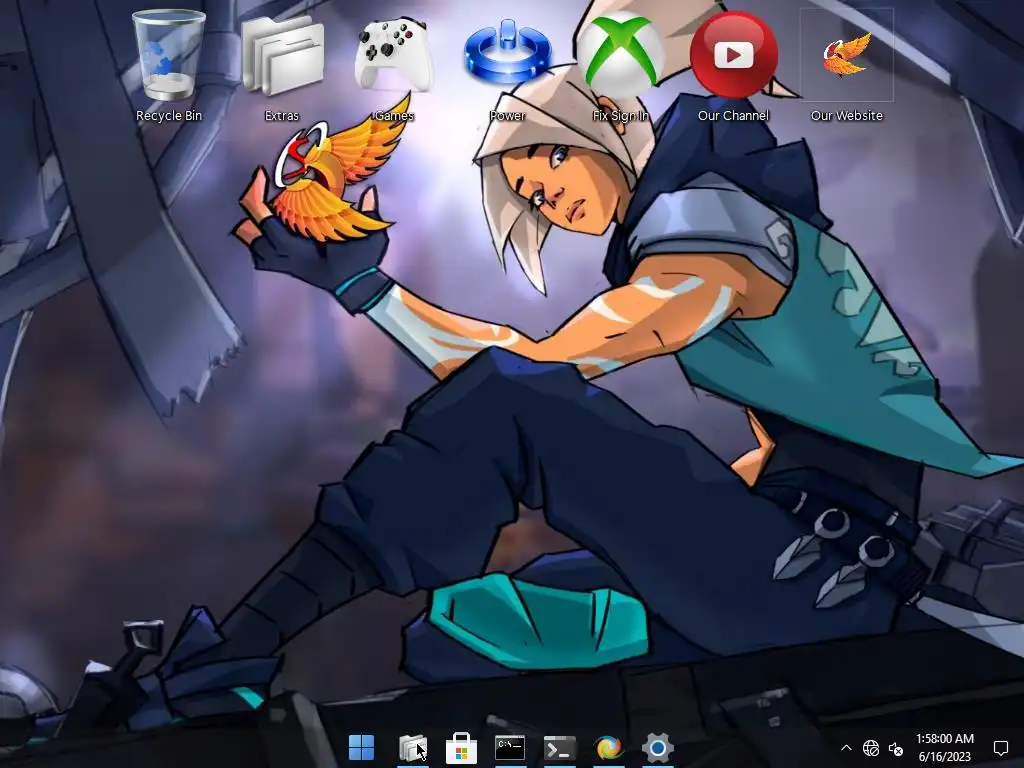Open Command Prompt from the taskbar

[x=510, y=748]
